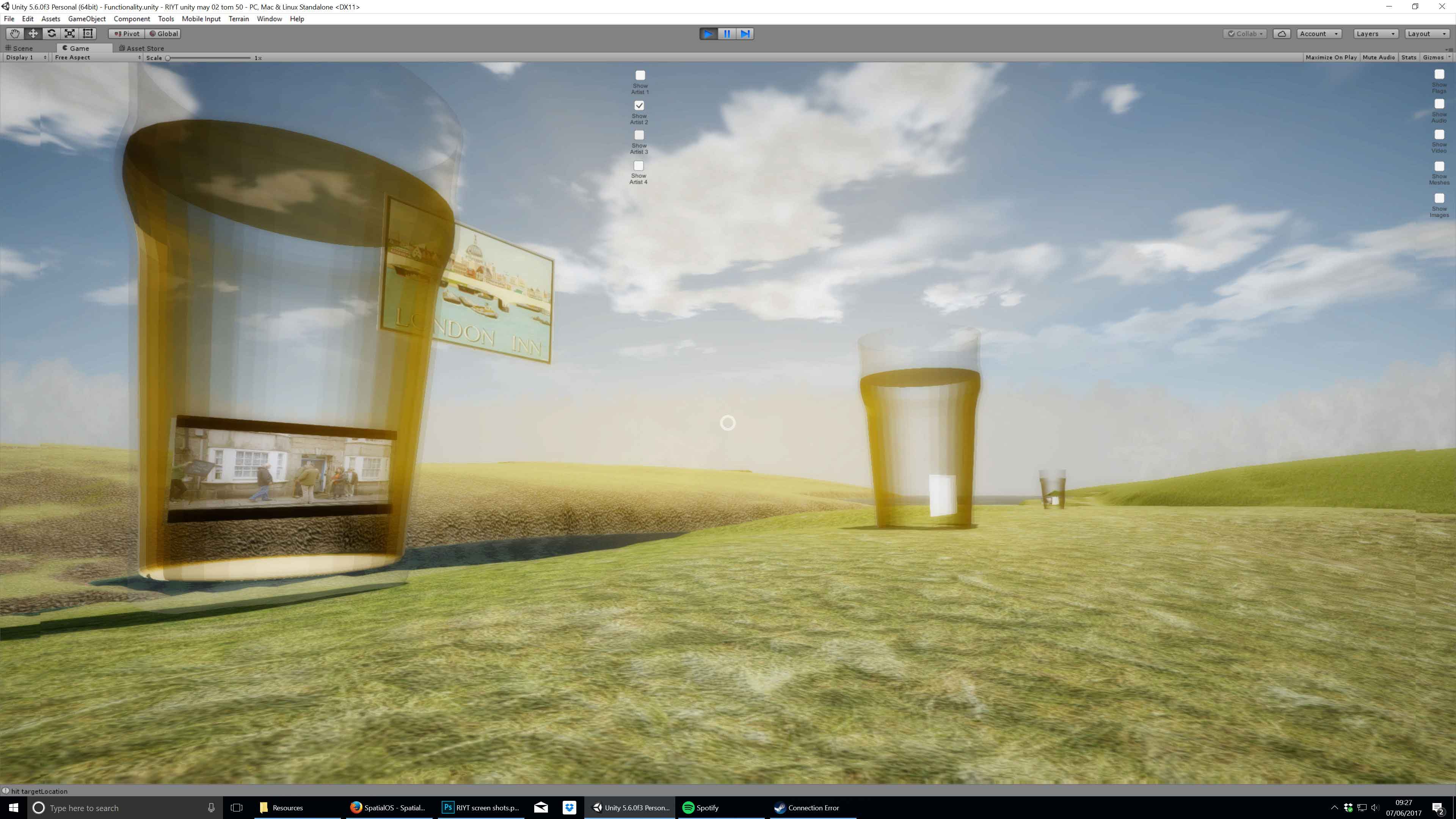Select the Move tool
This screenshot has height=819, width=1456.
tap(33, 33)
